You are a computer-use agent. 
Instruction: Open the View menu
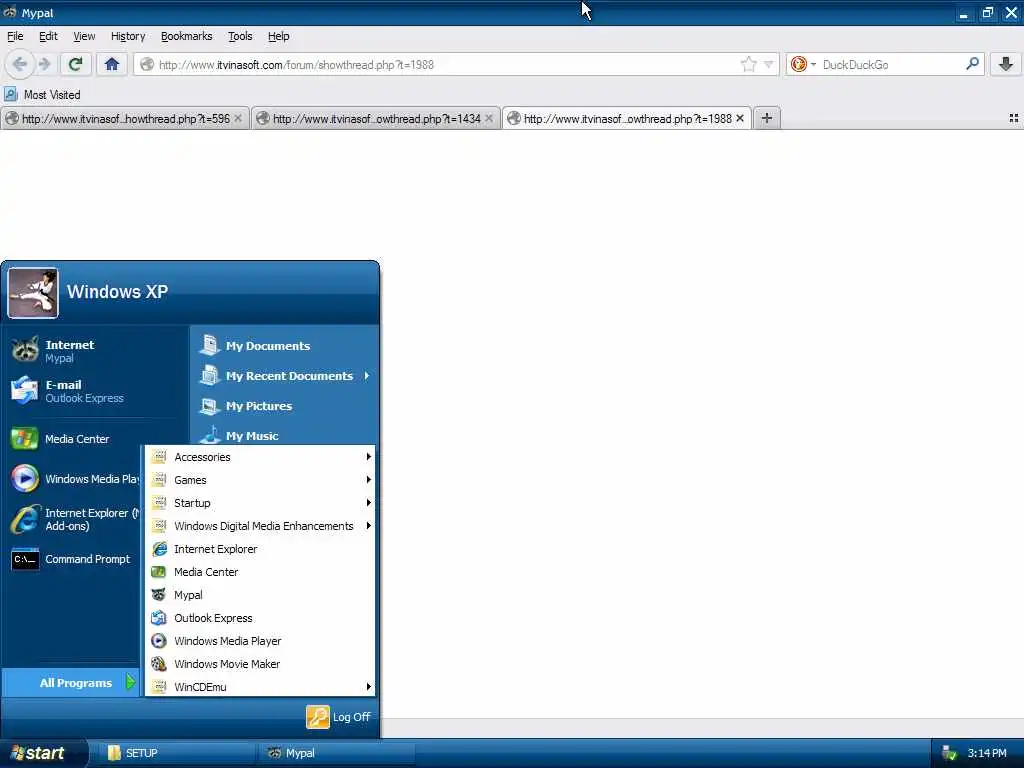click(x=84, y=36)
